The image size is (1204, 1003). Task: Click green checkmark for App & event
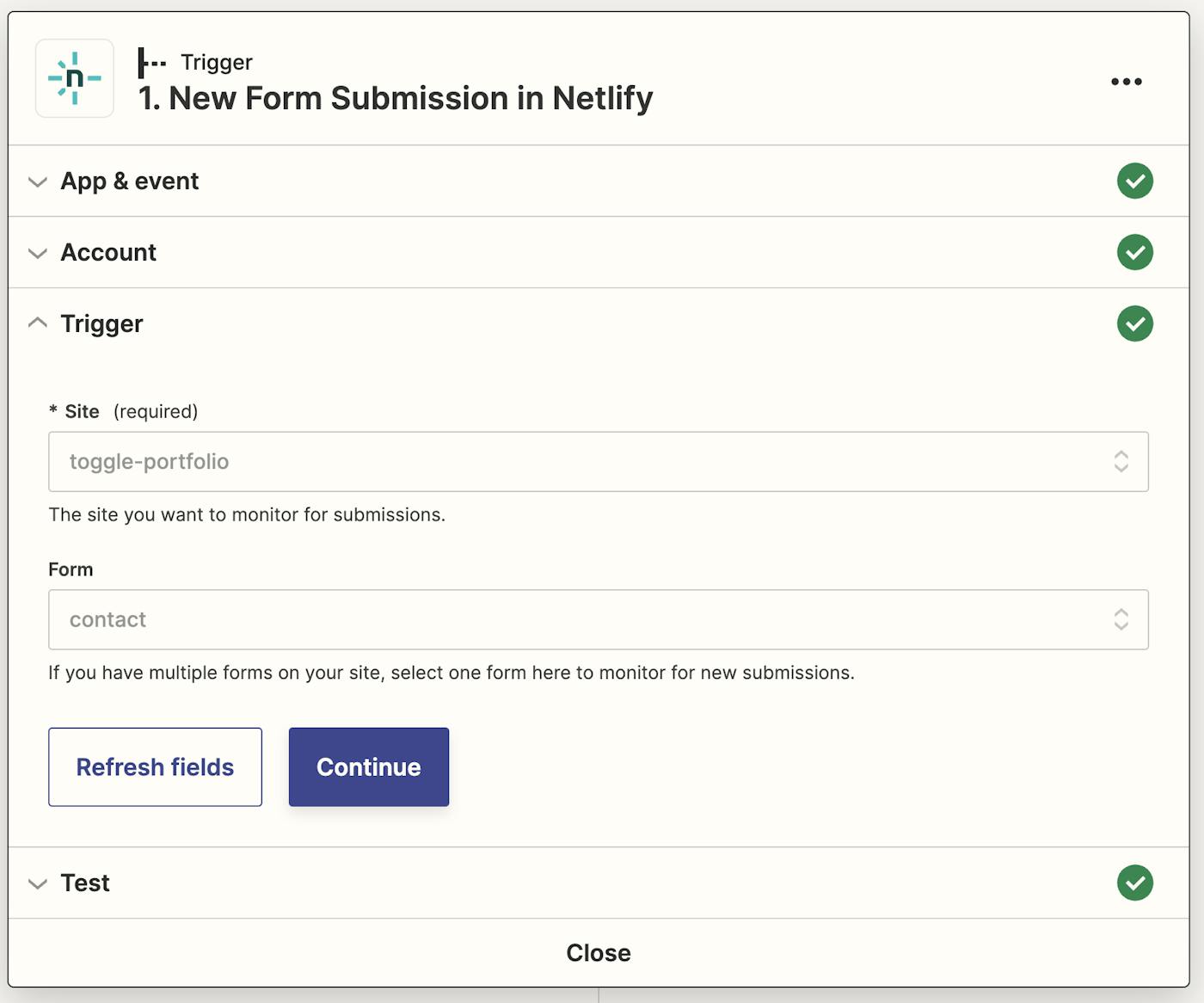[x=1134, y=181]
